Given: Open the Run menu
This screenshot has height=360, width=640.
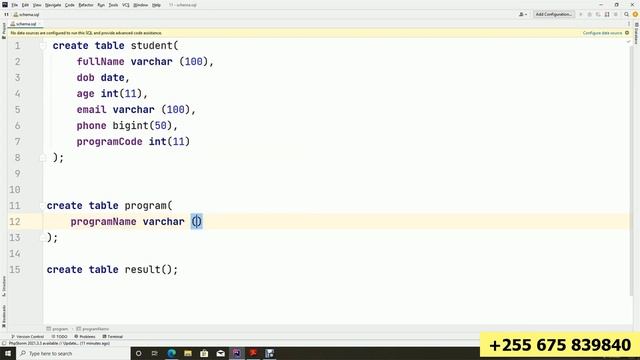Looking at the screenshot, I should (101, 5).
